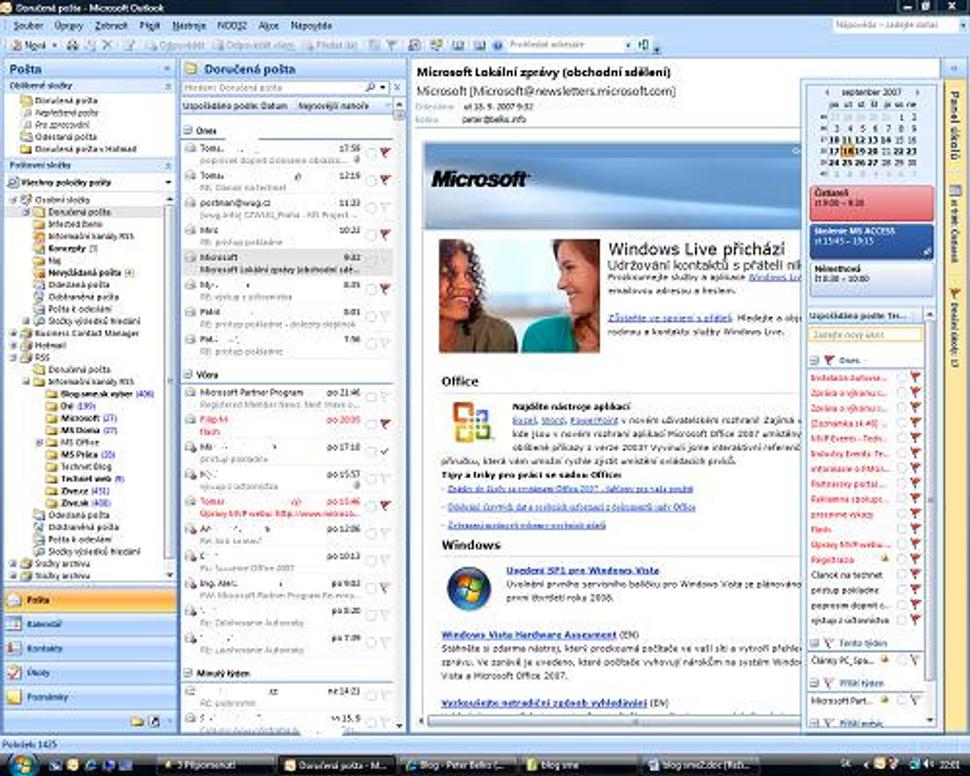Open the Zive.cz RSS folder
The image size is (970, 776).
tap(79, 491)
